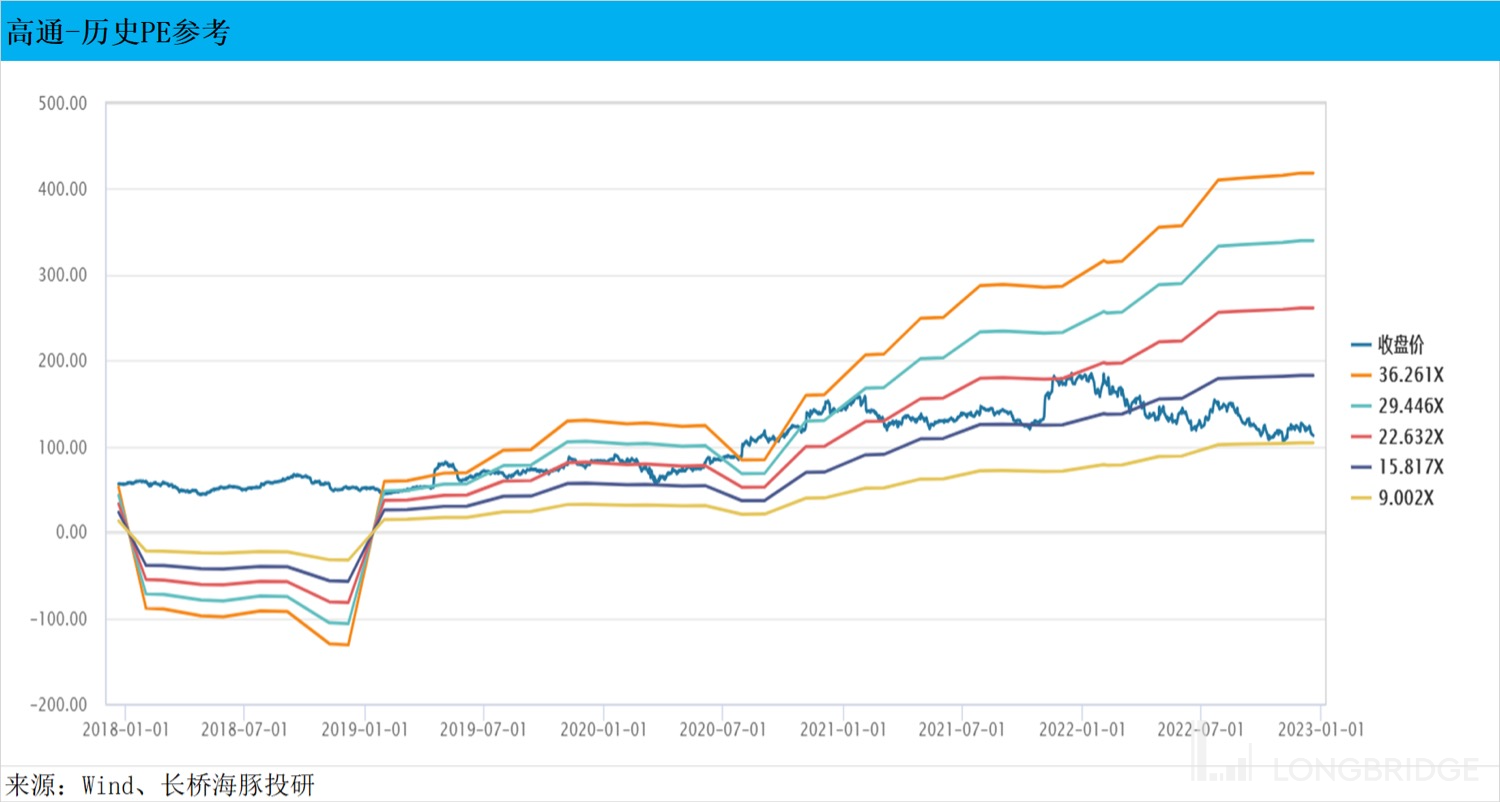Click the yellow line marker beside 9.002X
Screen dimensions: 1500x802
click(x=1360, y=497)
